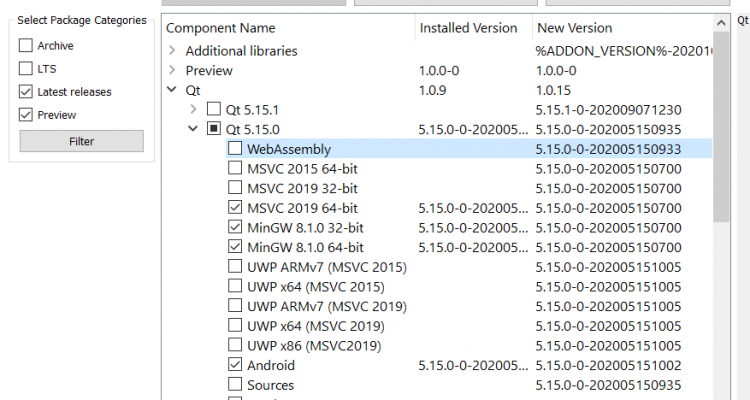Toggle the partially checked Qt 5.15.0 checkbox
This screenshot has height=400, width=750.
pos(214,129)
